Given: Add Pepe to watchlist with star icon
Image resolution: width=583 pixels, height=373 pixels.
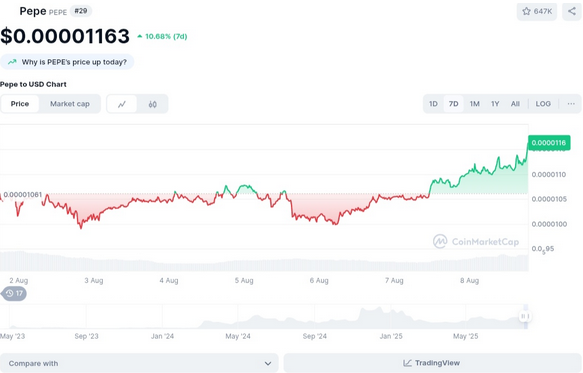Looking at the screenshot, I should point(537,12).
